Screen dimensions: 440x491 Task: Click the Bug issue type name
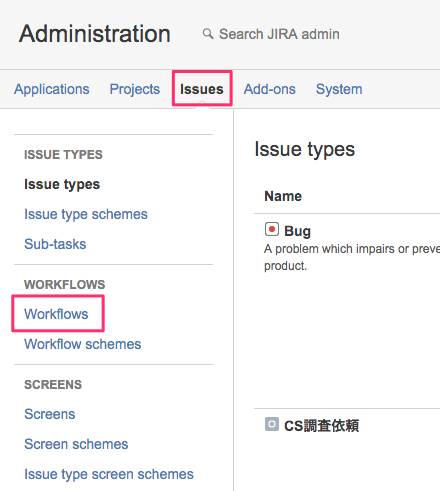tap(297, 231)
